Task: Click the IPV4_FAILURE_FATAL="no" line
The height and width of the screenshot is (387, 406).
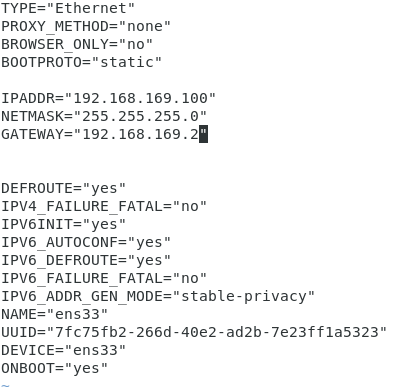Action: (x=104, y=206)
